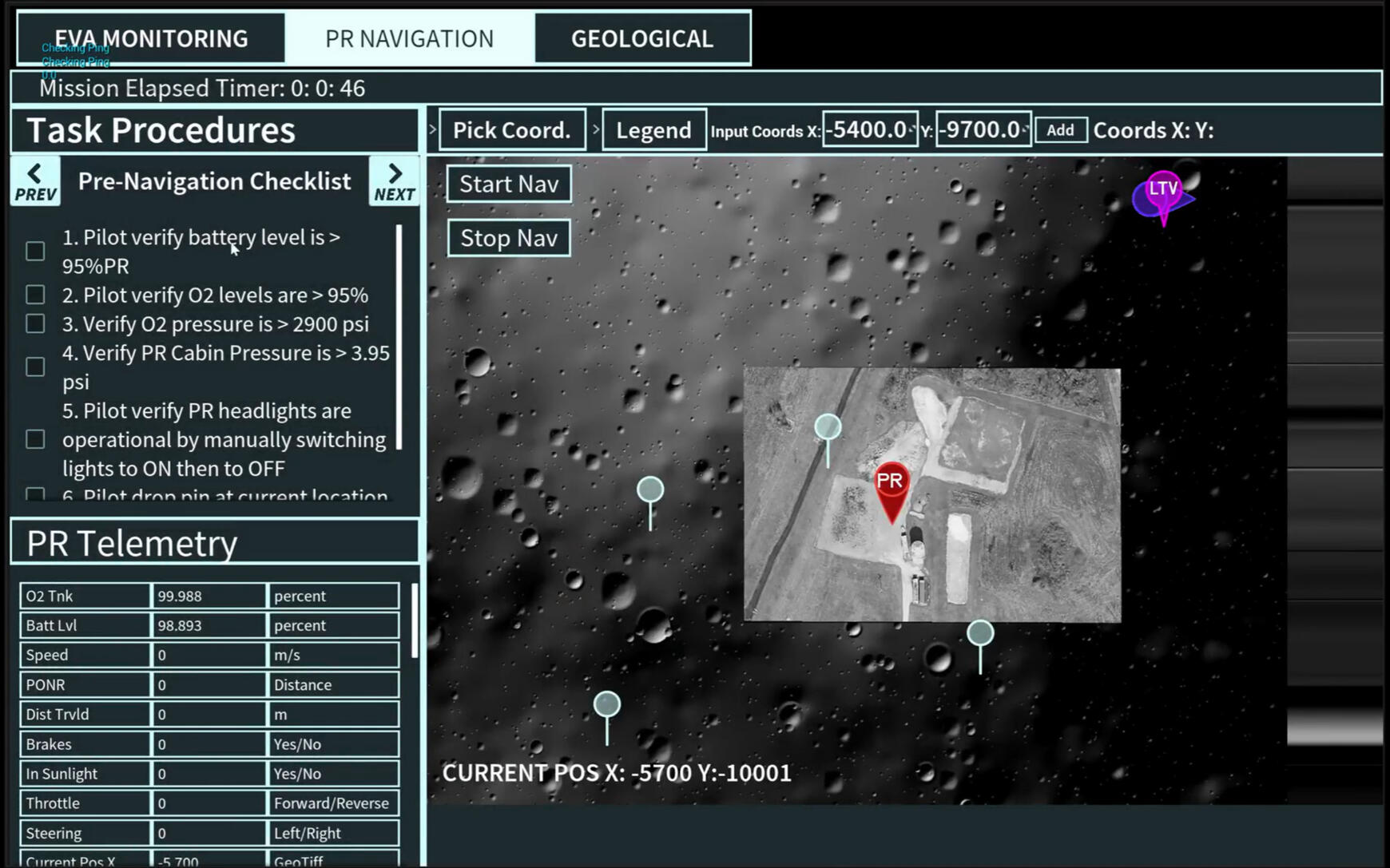Expand the arrow beside Legend
Image resolution: width=1390 pixels, height=868 pixels.
[595, 129]
